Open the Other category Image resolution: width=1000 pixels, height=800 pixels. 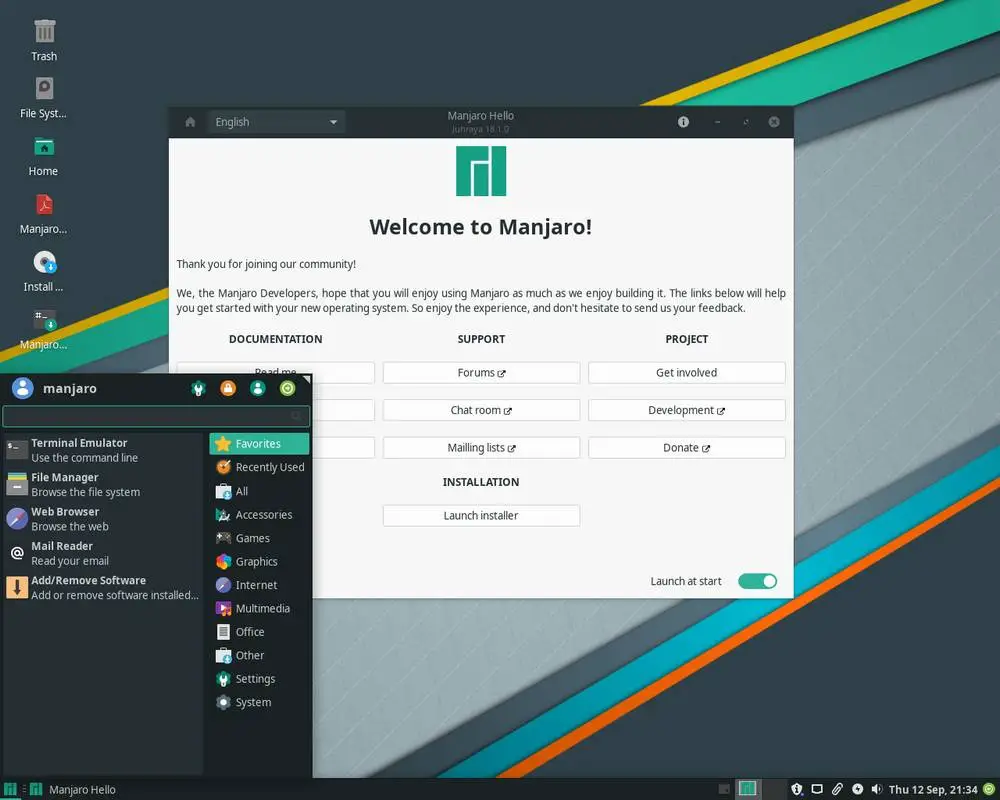(259, 655)
